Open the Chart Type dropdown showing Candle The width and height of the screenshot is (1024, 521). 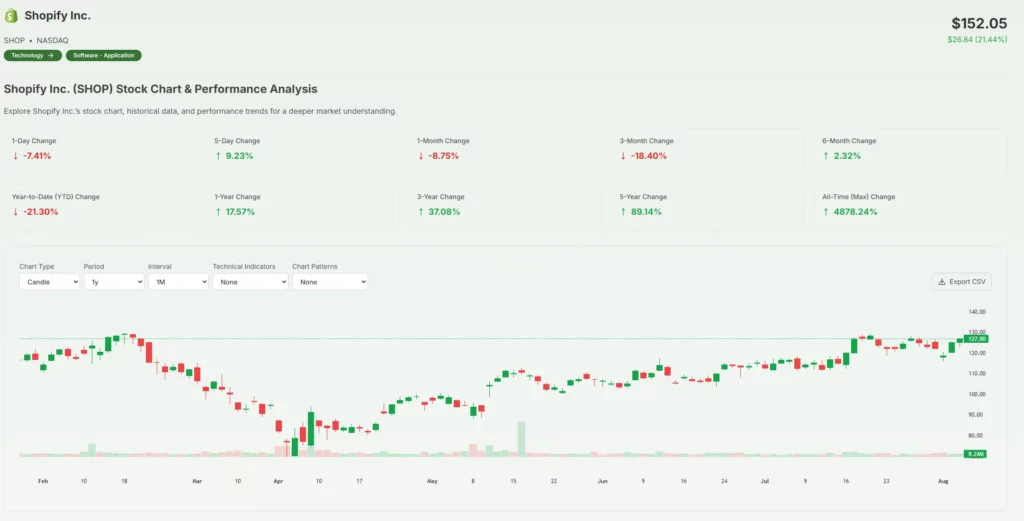[50, 282]
